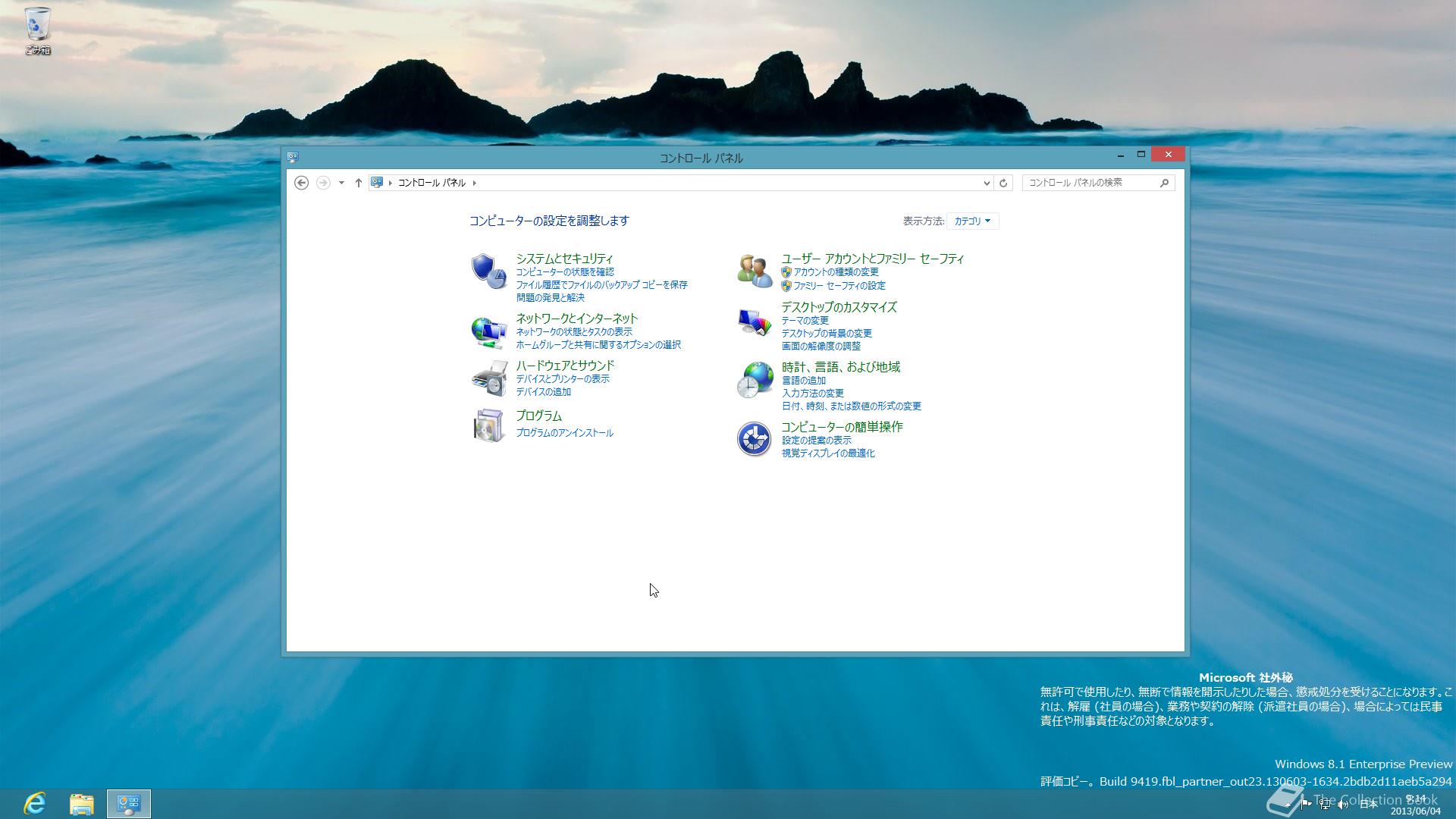Click the コントロール パネル breadcrumb item

[x=431, y=183]
